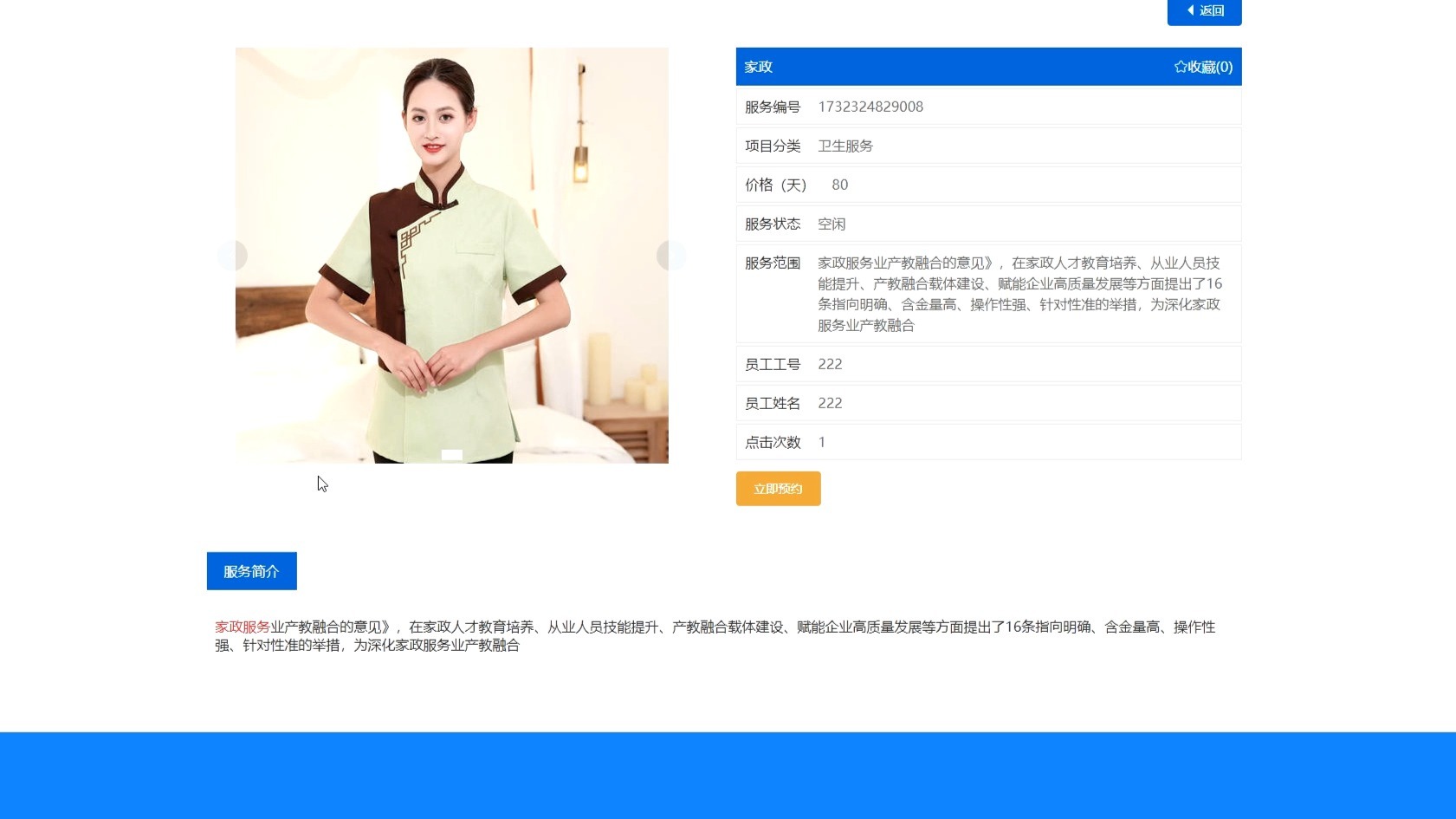Screen dimensions: 1456x819
Task: Open the 项目分类 category entry 卫生服务
Action: coord(844,146)
